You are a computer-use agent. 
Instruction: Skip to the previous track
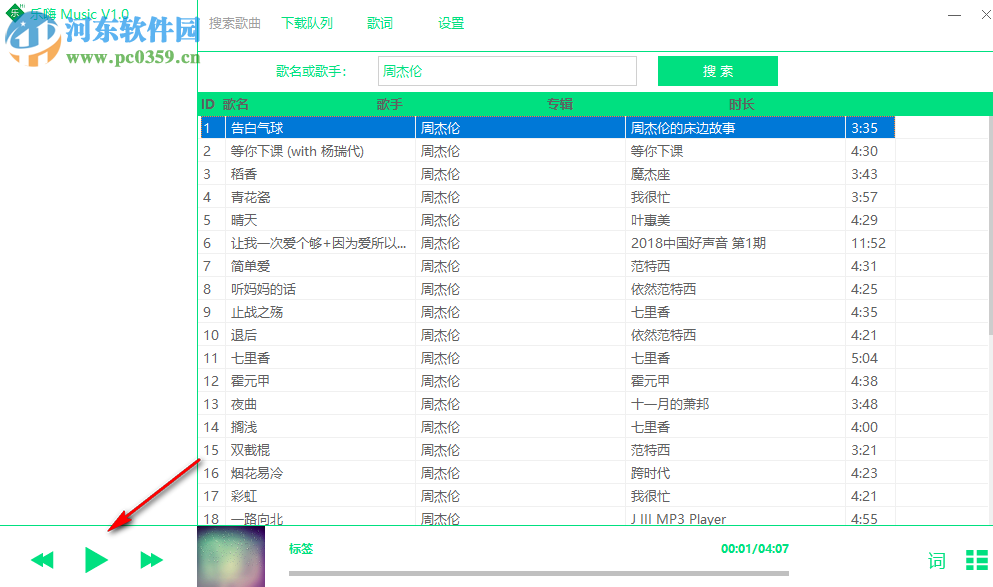42,560
